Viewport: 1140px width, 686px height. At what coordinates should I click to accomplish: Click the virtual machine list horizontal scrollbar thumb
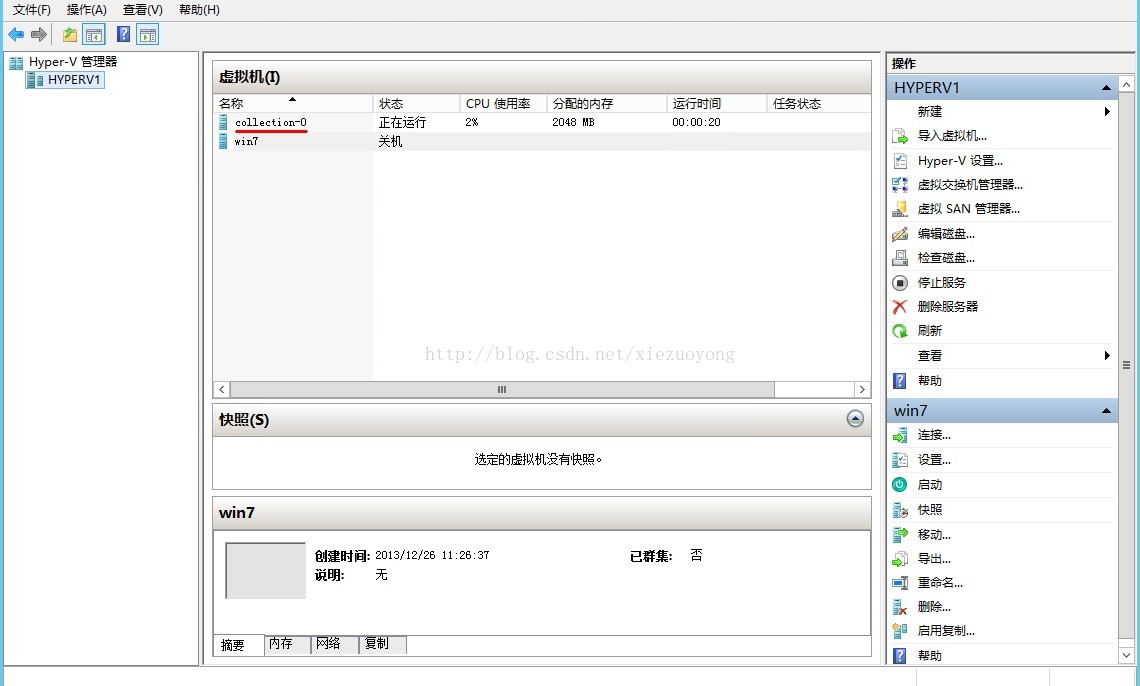[x=502, y=390]
